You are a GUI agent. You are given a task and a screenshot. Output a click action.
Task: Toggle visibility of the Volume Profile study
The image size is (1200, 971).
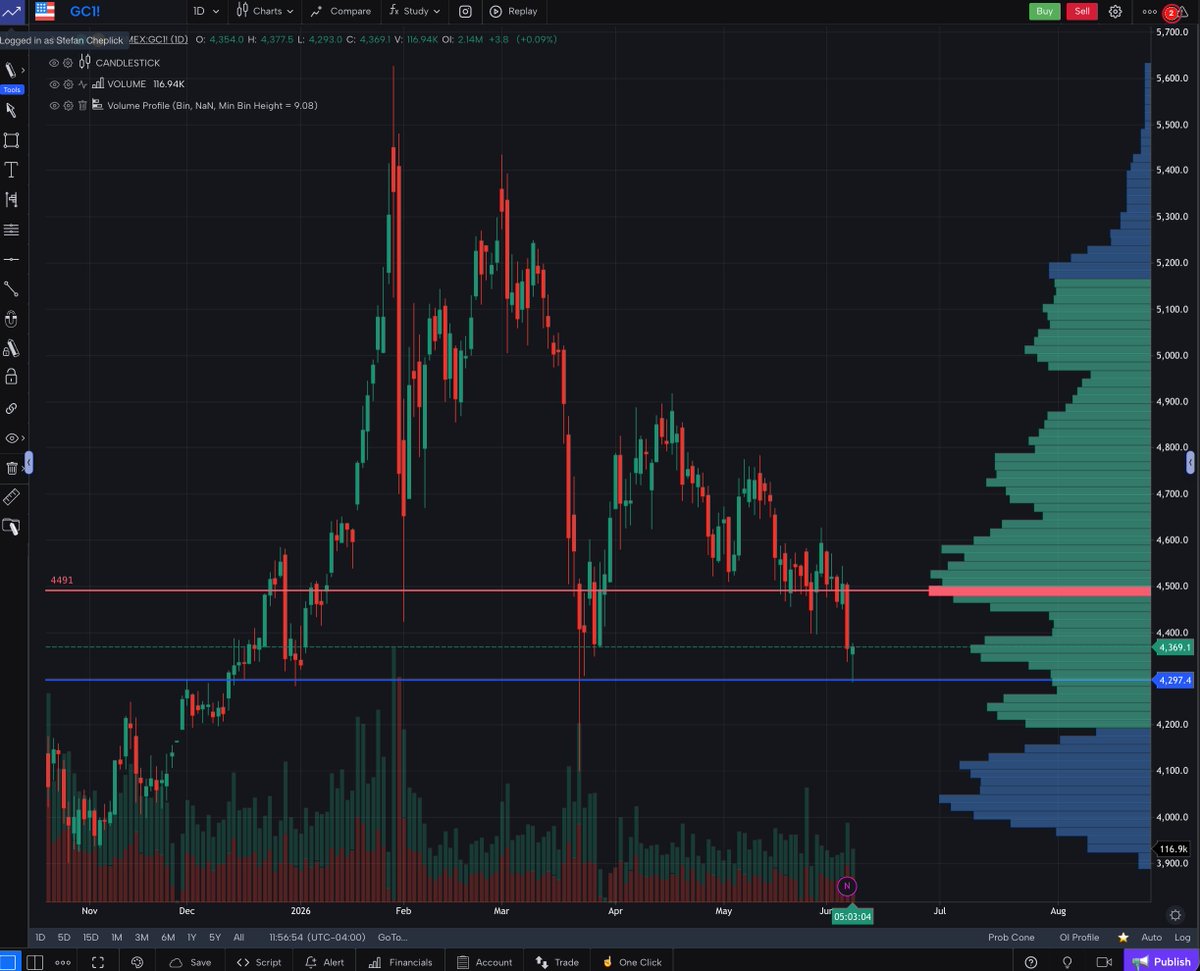click(55, 105)
